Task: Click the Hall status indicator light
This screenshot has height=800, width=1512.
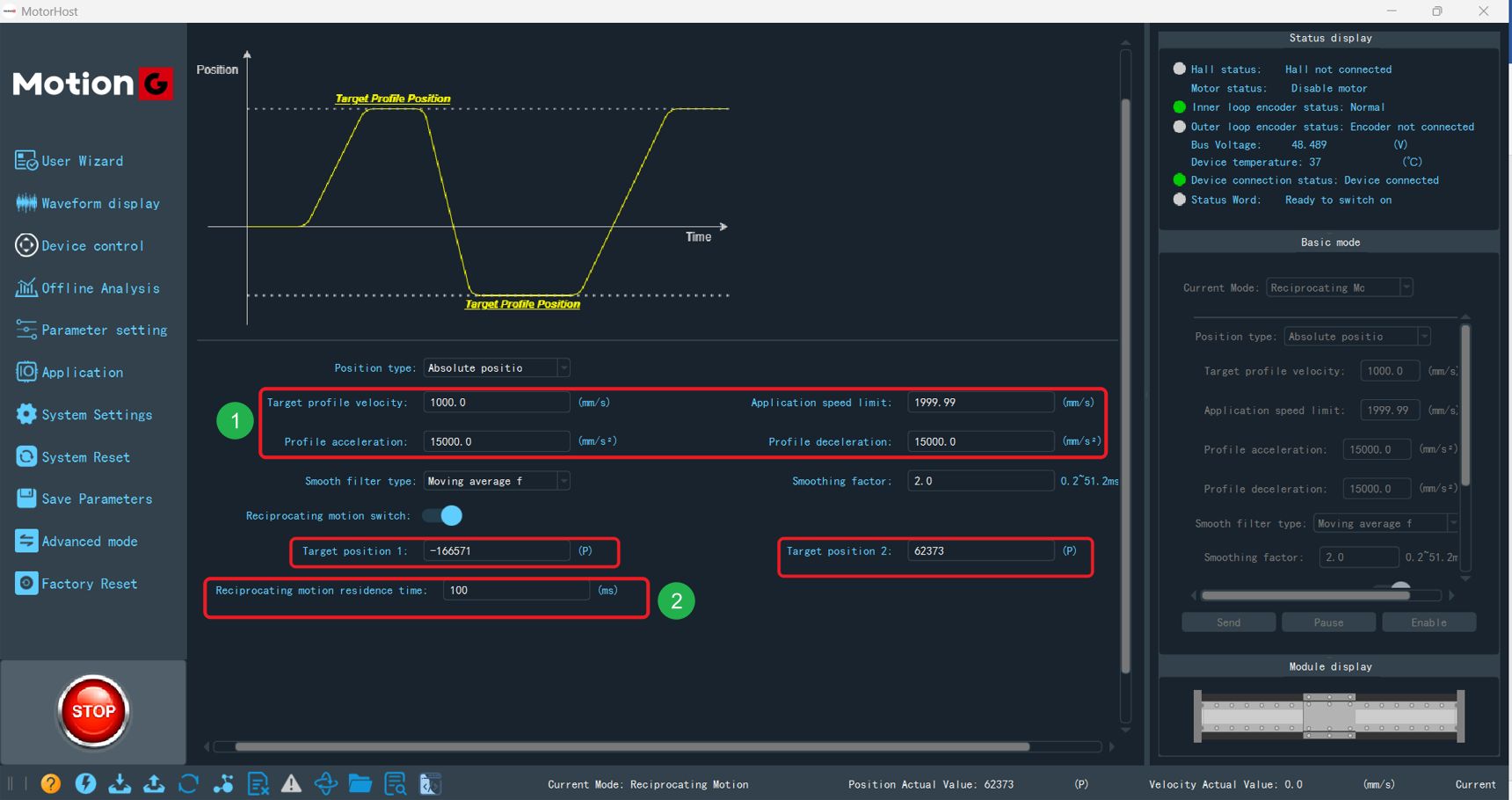Action: tap(1180, 69)
